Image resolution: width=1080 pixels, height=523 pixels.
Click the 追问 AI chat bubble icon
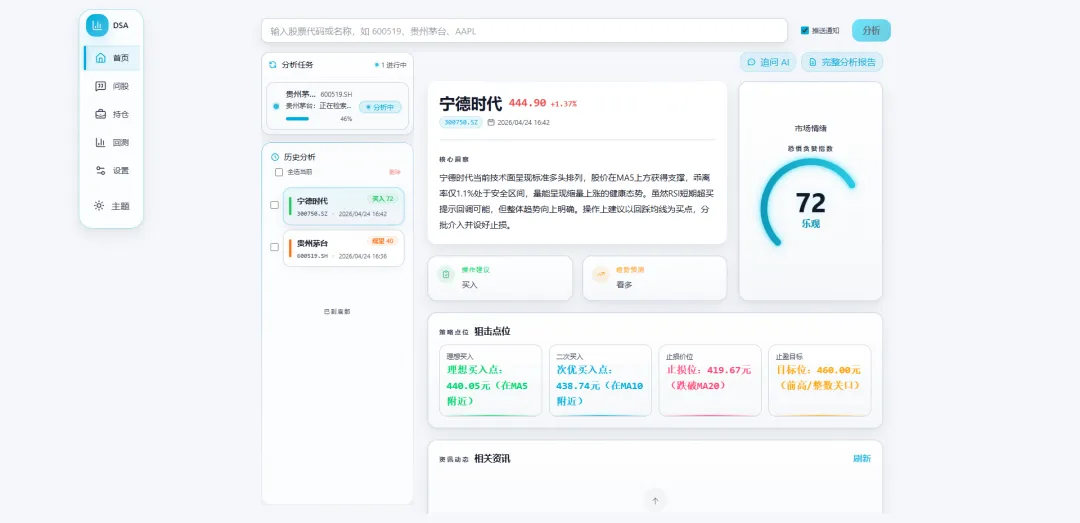[x=751, y=62]
